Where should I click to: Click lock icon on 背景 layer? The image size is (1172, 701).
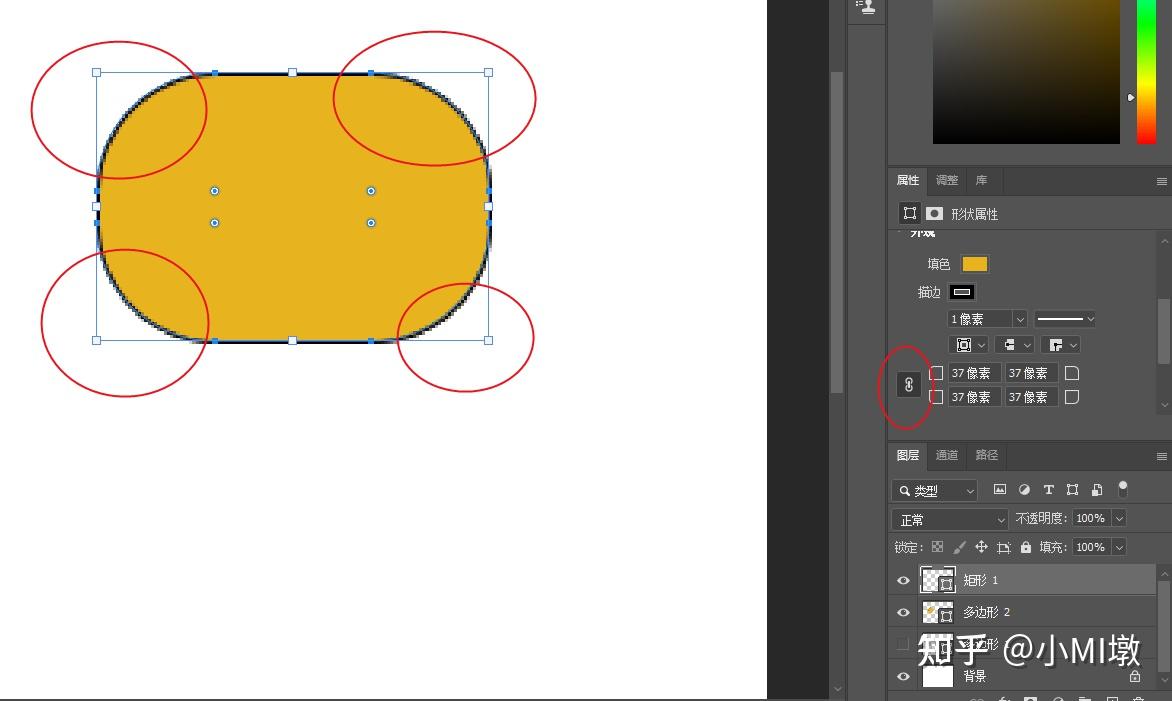1135,676
